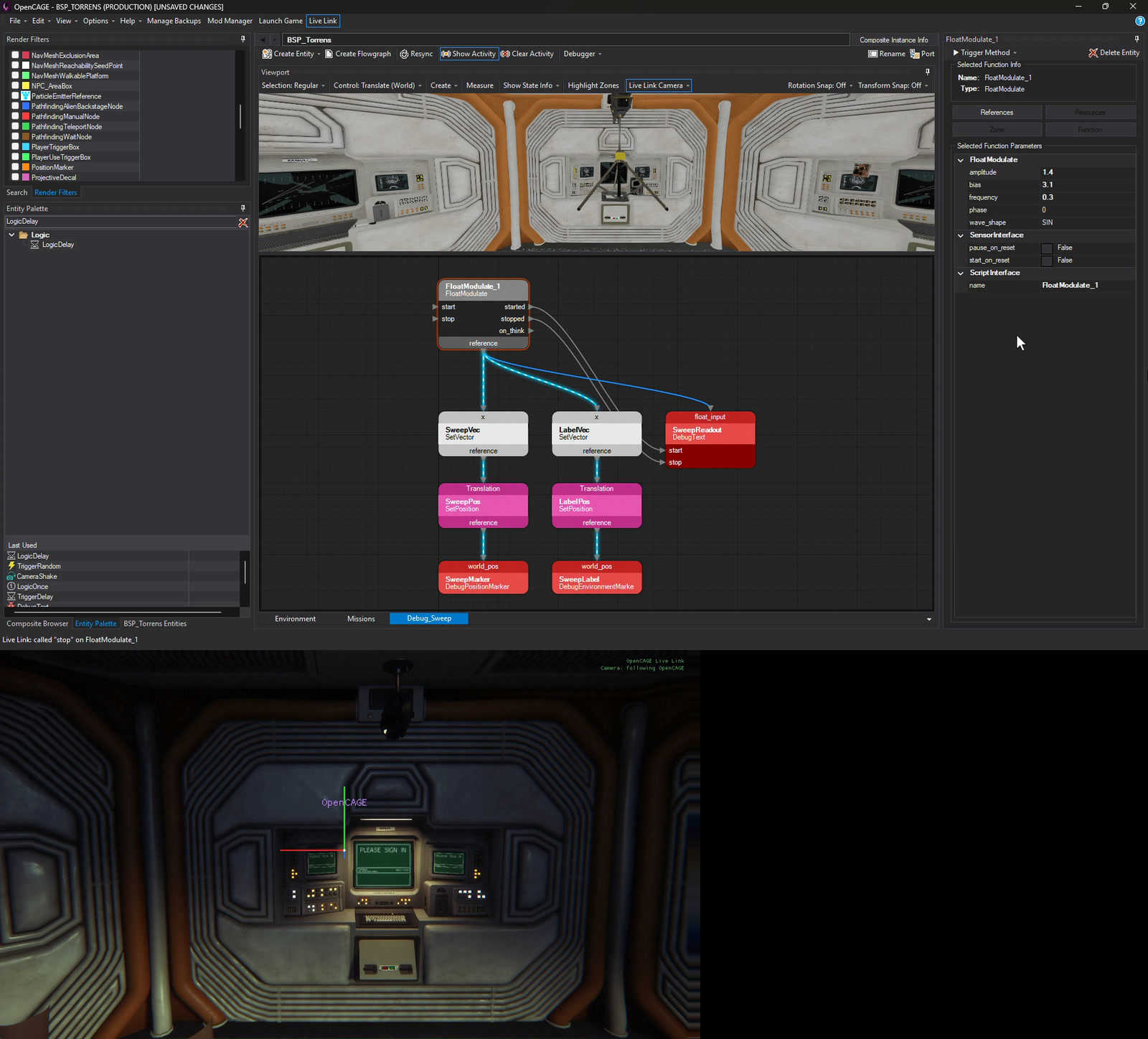1148x1039 pixels.
Task: Toggle NPC_AreaBox render filter checkbox
Action: coord(15,85)
